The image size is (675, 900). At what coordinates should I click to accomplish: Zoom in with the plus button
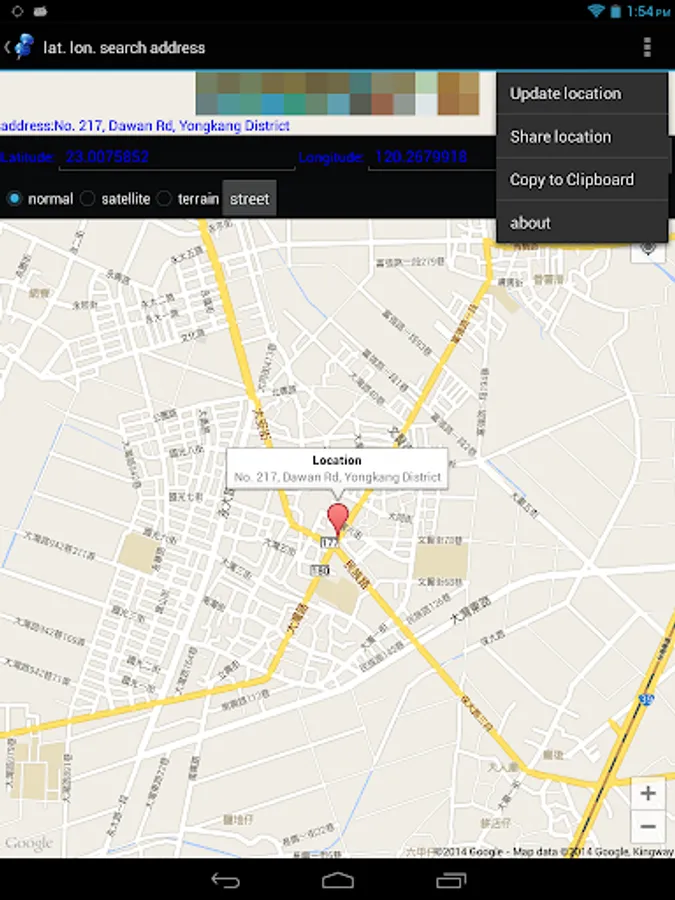coord(648,793)
